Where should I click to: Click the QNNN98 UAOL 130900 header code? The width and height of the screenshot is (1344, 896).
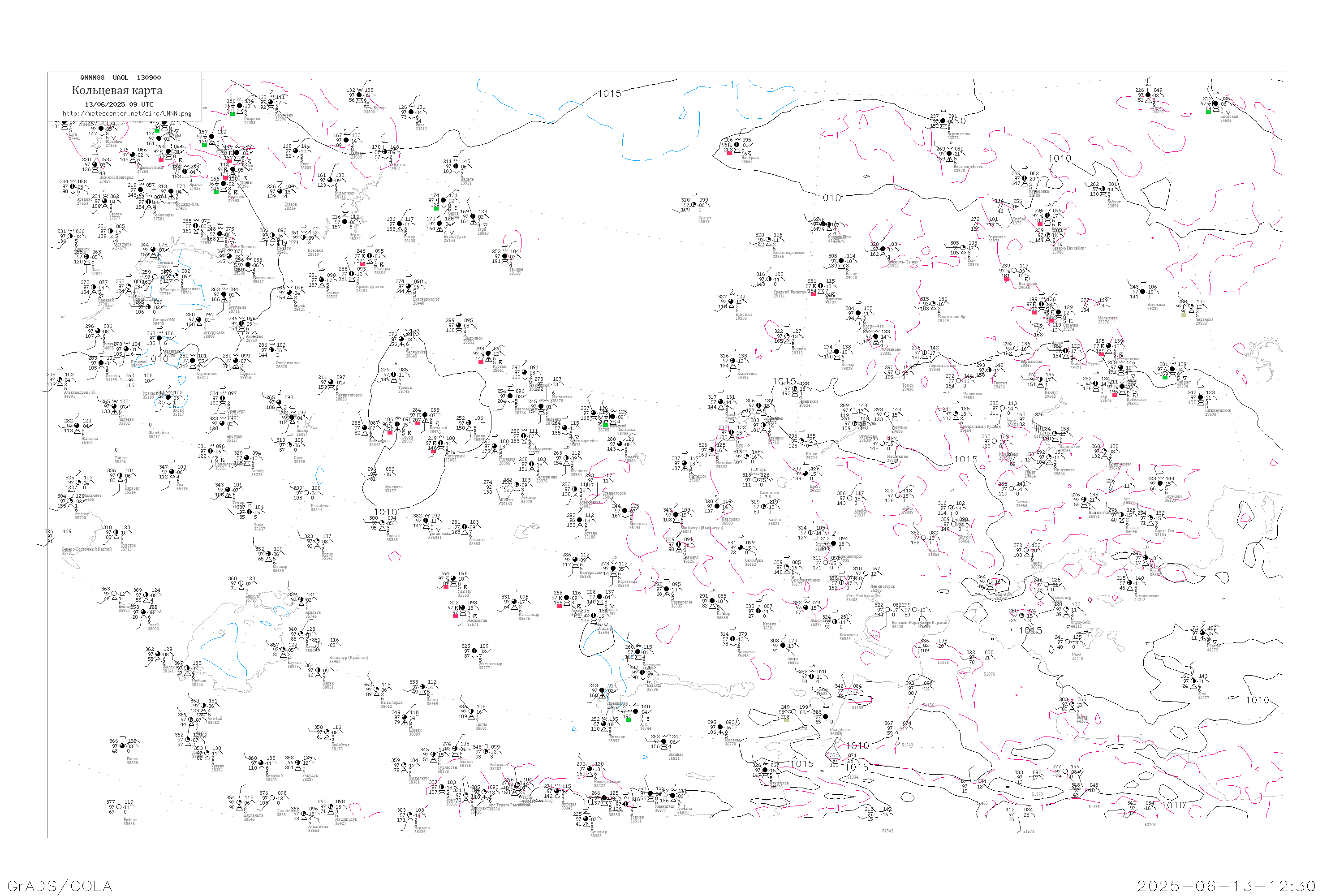coord(121,78)
